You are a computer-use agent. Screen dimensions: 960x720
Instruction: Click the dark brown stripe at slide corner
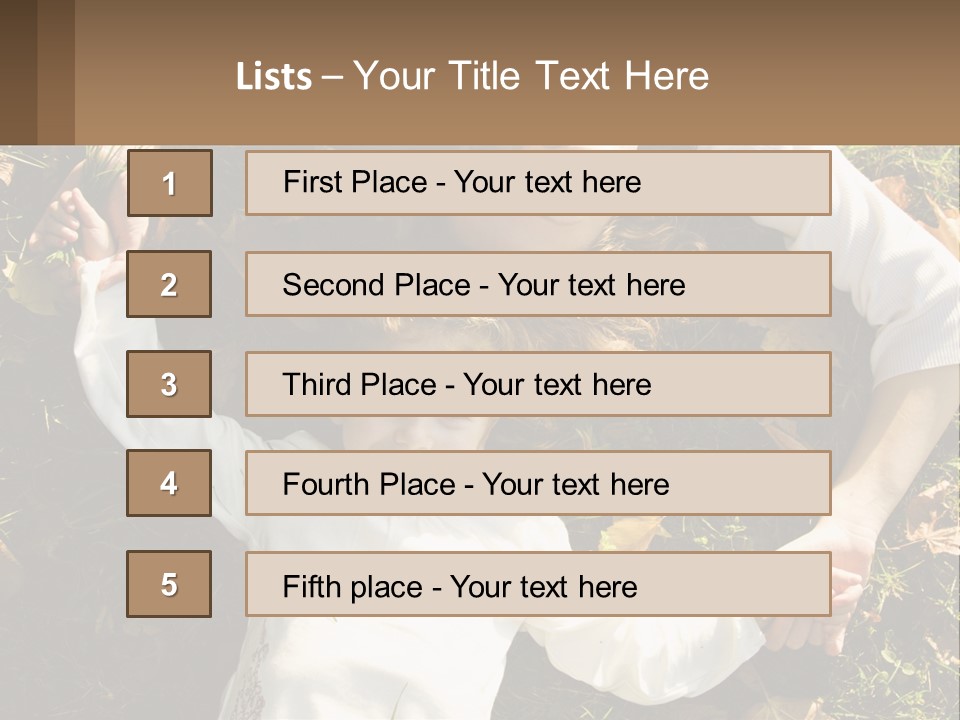coord(18,72)
